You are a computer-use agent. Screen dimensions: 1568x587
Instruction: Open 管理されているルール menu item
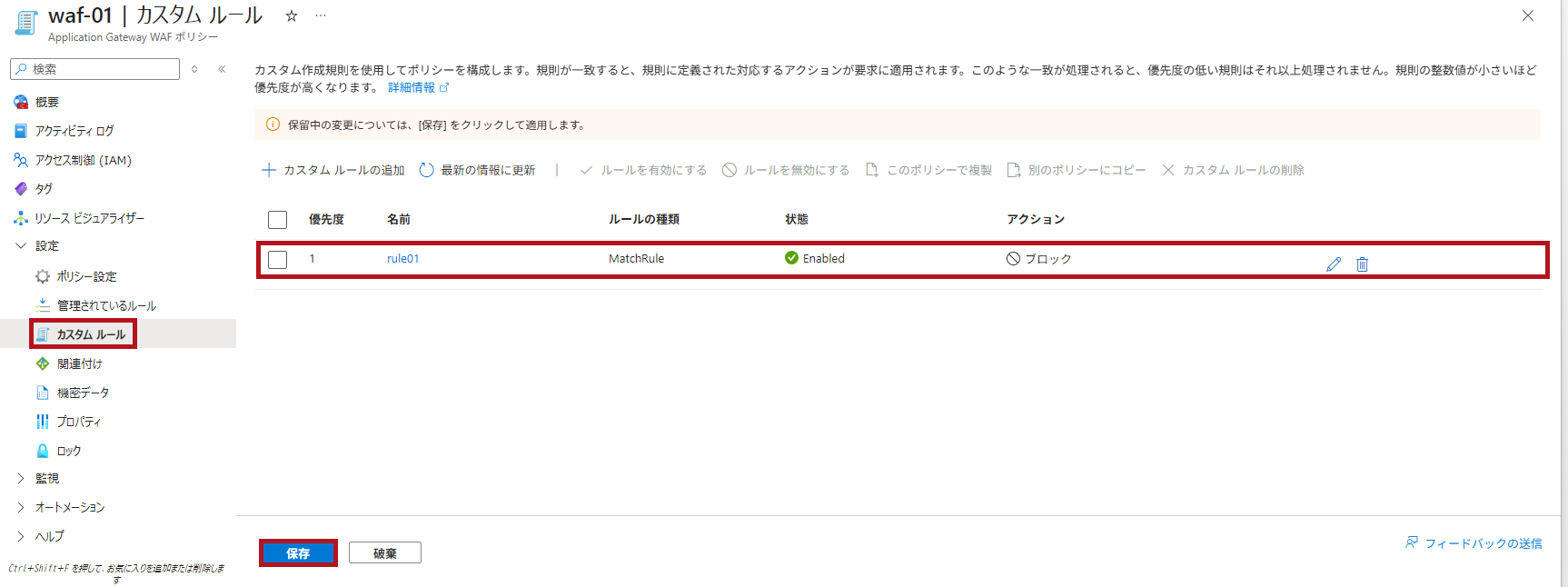[106, 305]
